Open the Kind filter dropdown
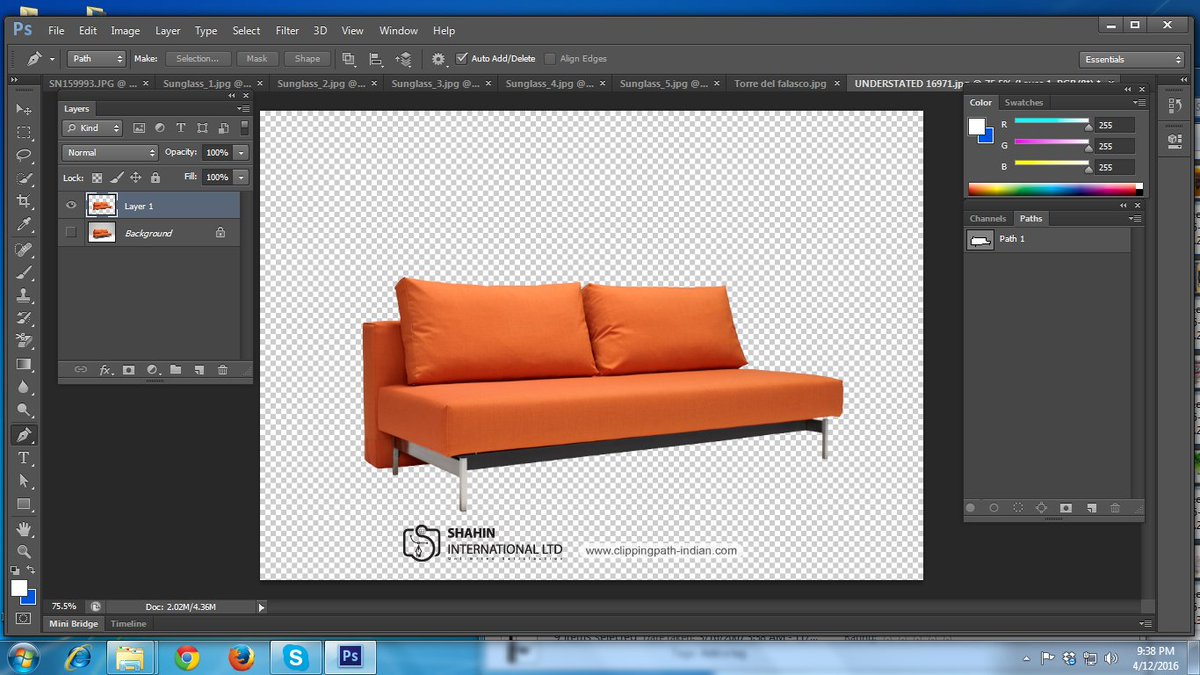This screenshot has width=1200, height=675. tap(92, 128)
